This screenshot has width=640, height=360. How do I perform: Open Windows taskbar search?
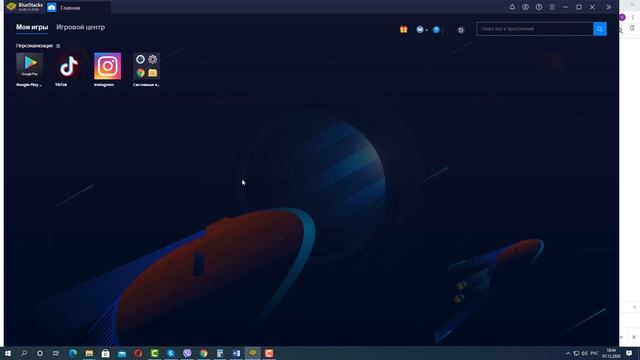(24, 353)
